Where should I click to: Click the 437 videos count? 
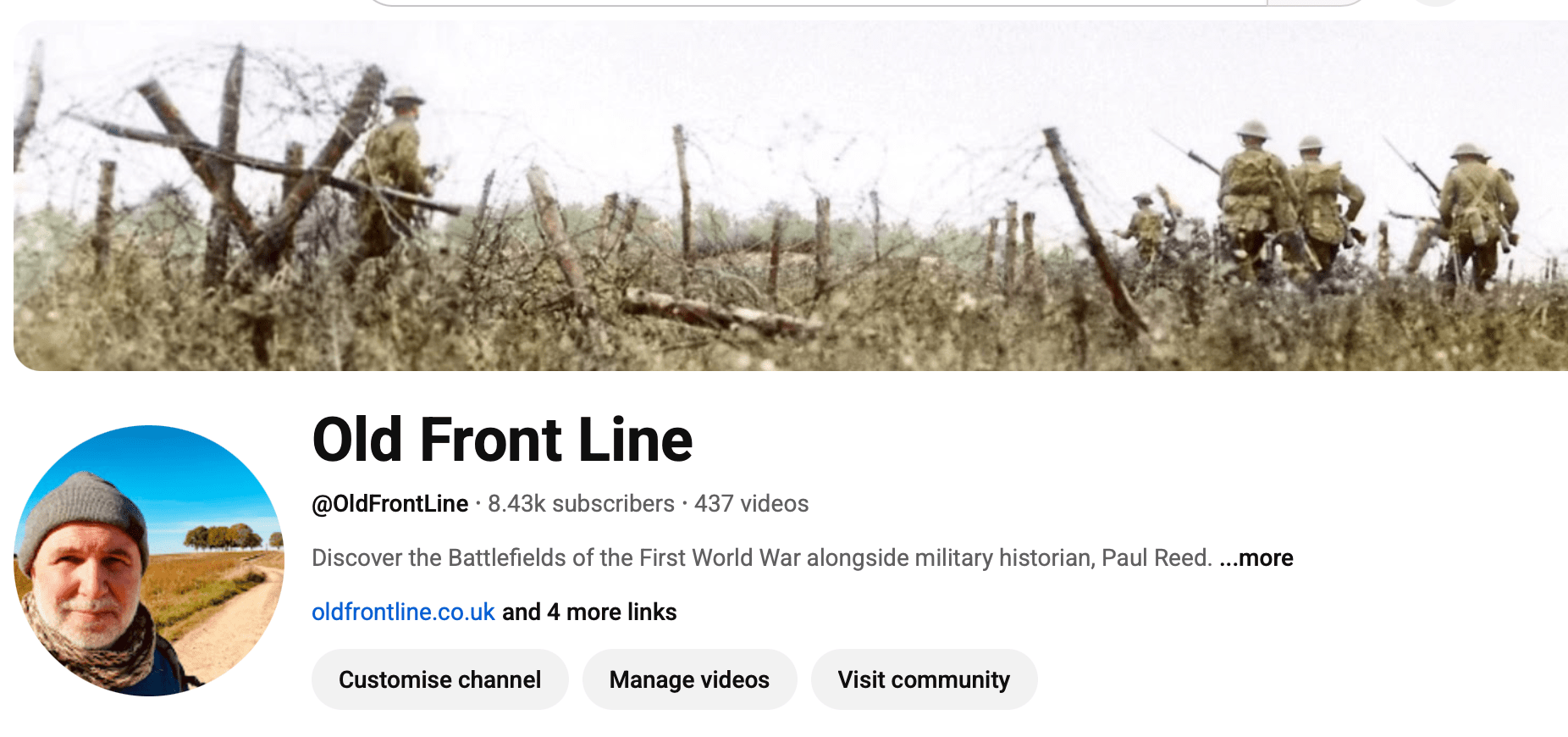click(x=751, y=504)
